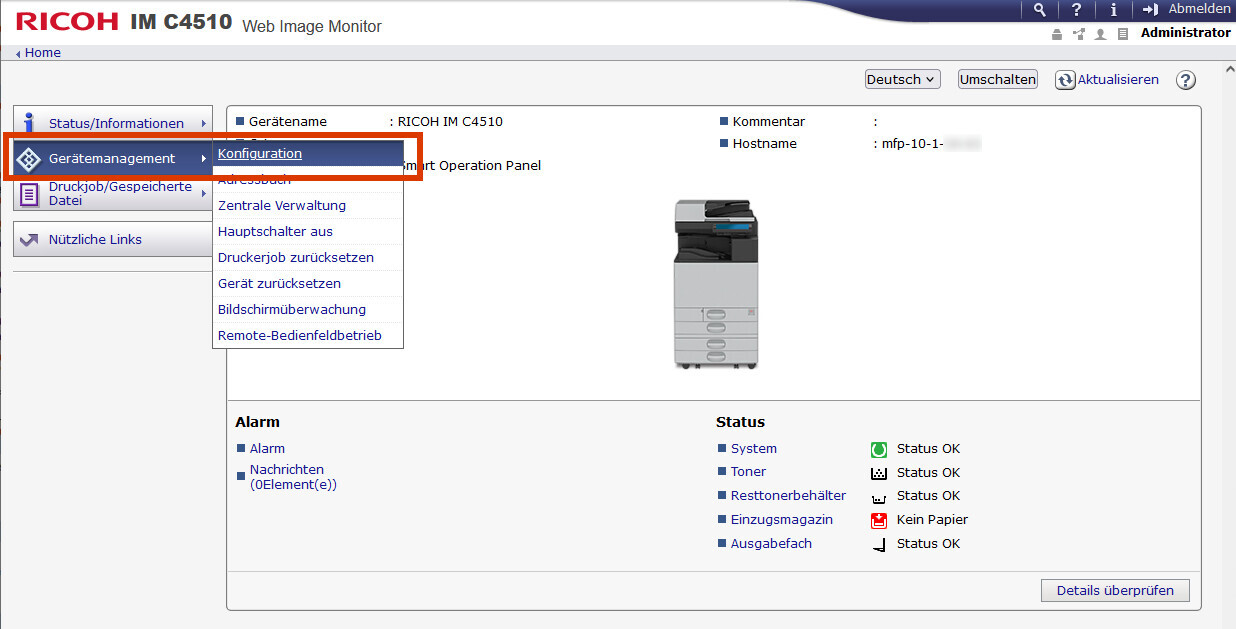Click 'Status OK' beside Resttonerbehälter

928,496
